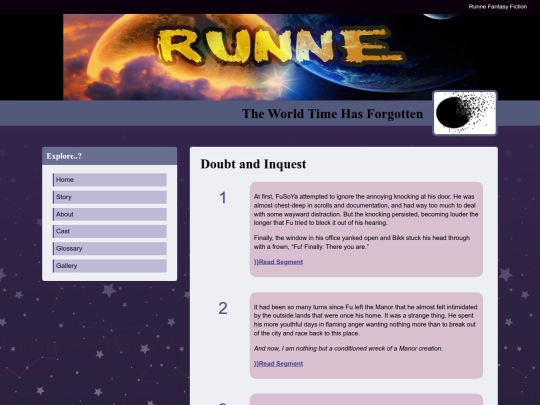
Task: Open the Story navigation link
Action: (110, 197)
